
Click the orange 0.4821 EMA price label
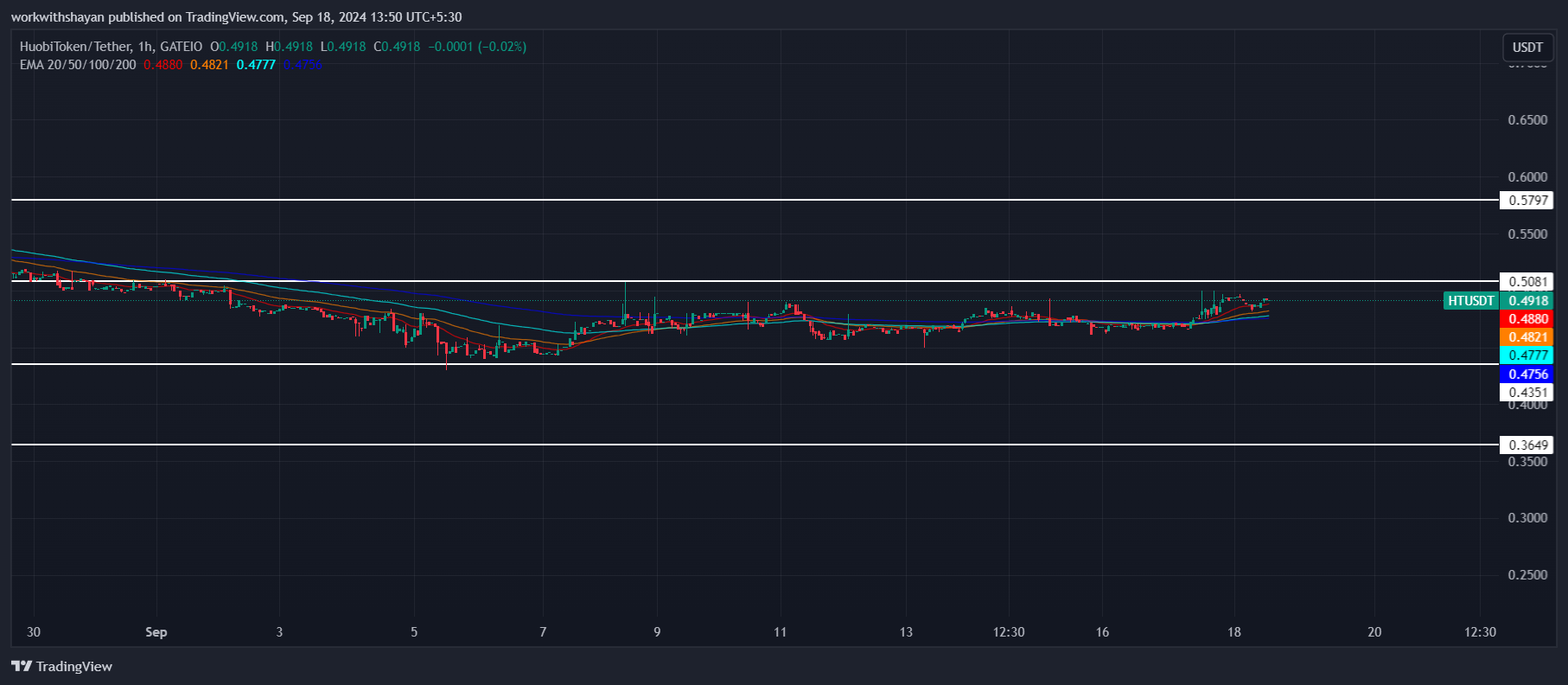click(1527, 337)
